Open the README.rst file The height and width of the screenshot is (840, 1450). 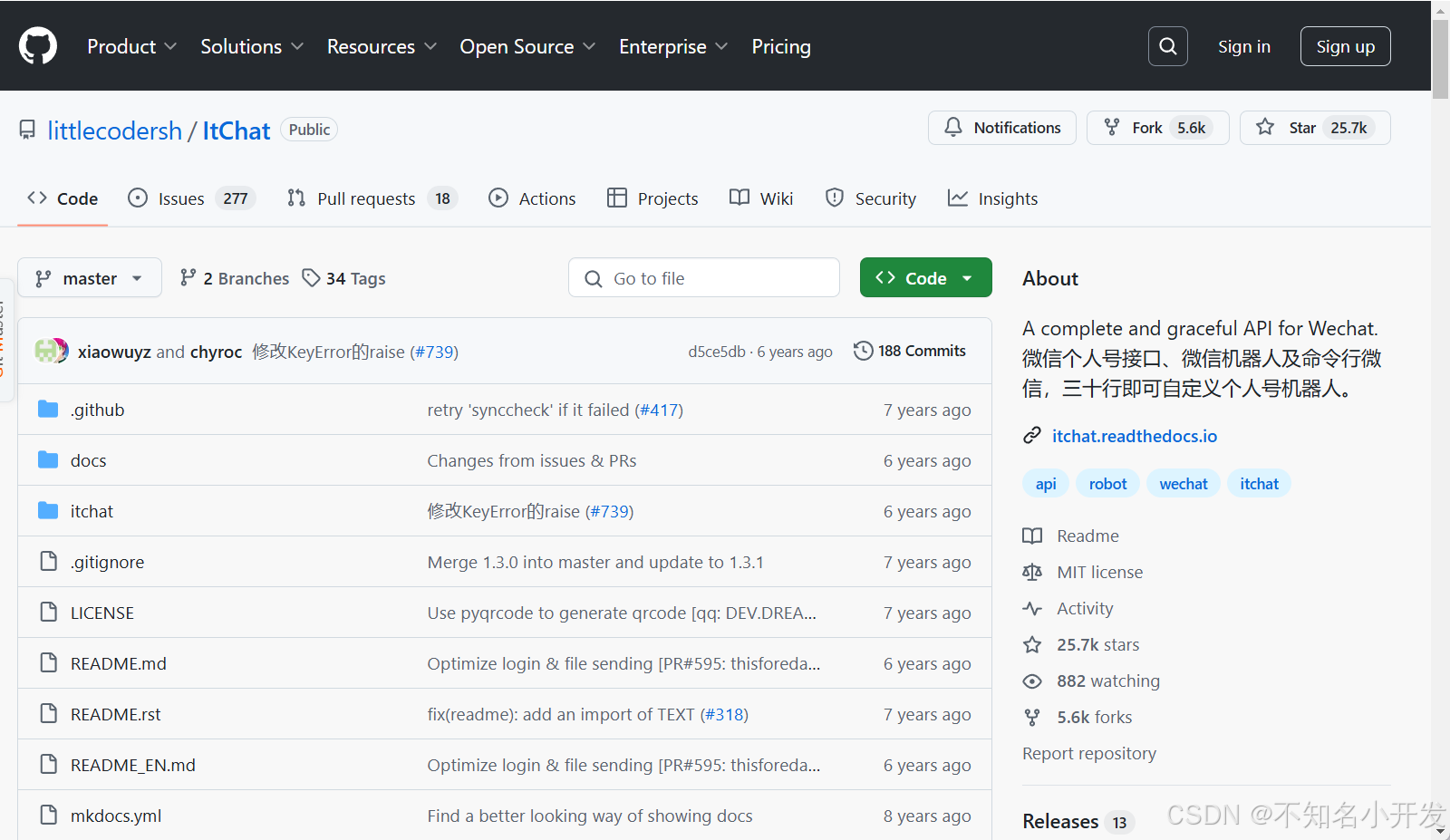tap(115, 714)
